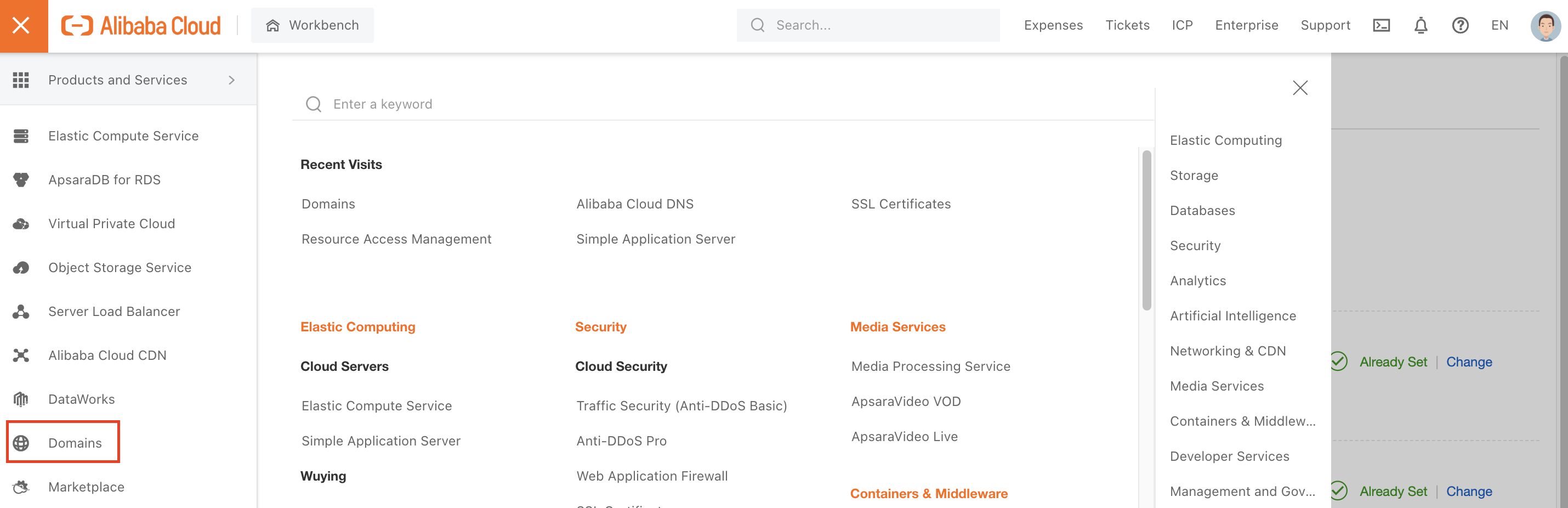
Task: Click the ApsaraDB for RDS sidebar icon
Action: 21,180
